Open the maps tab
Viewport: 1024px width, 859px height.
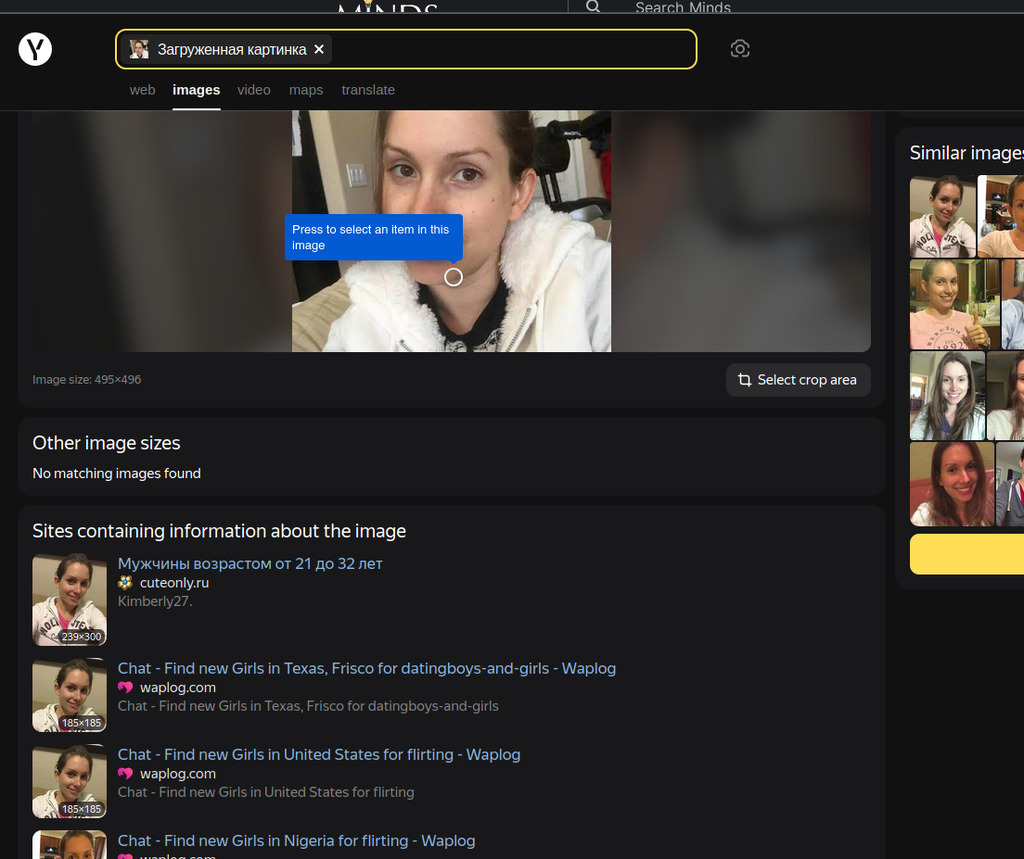306,90
